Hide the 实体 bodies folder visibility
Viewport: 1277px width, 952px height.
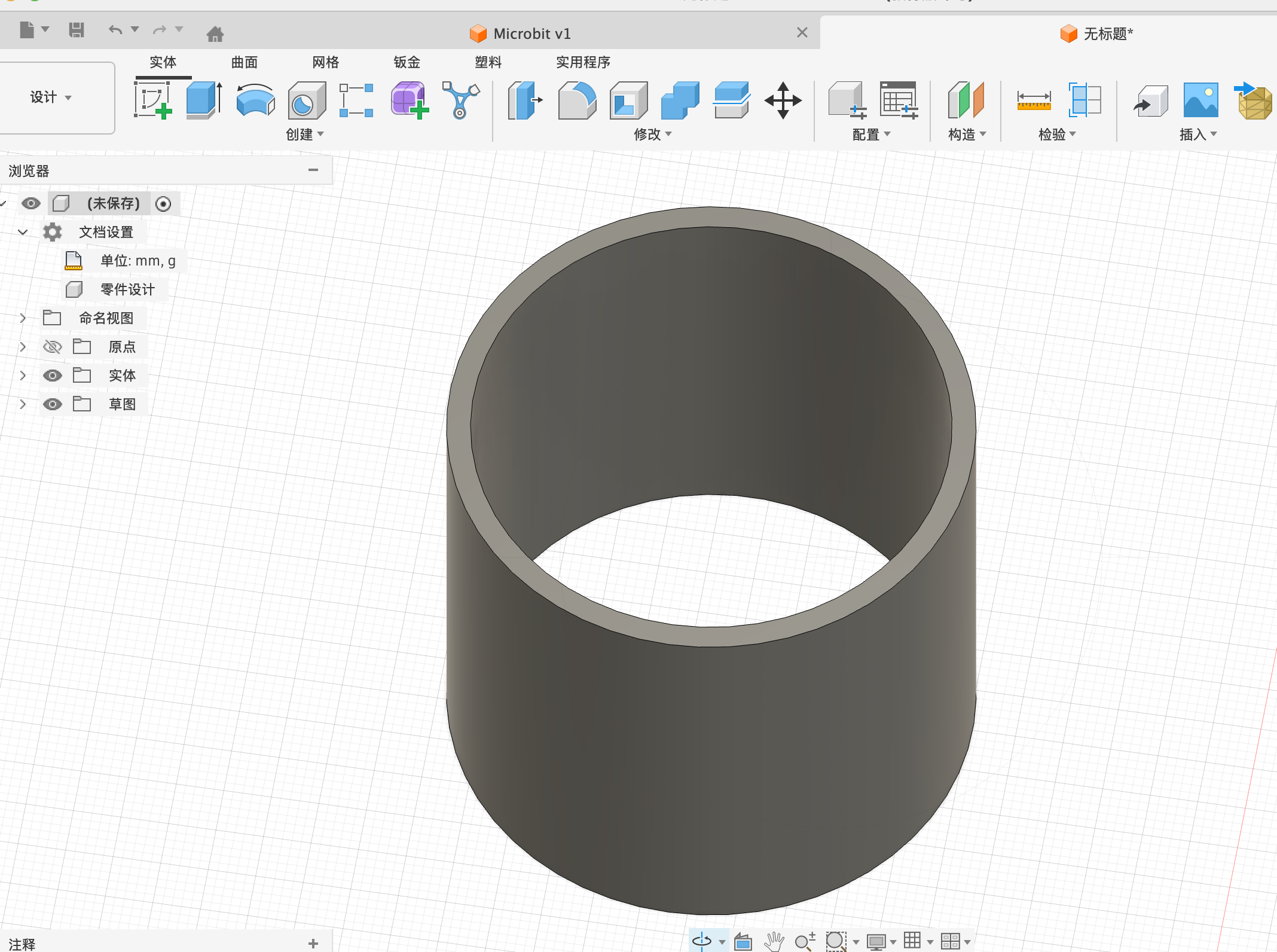point(53,376)
